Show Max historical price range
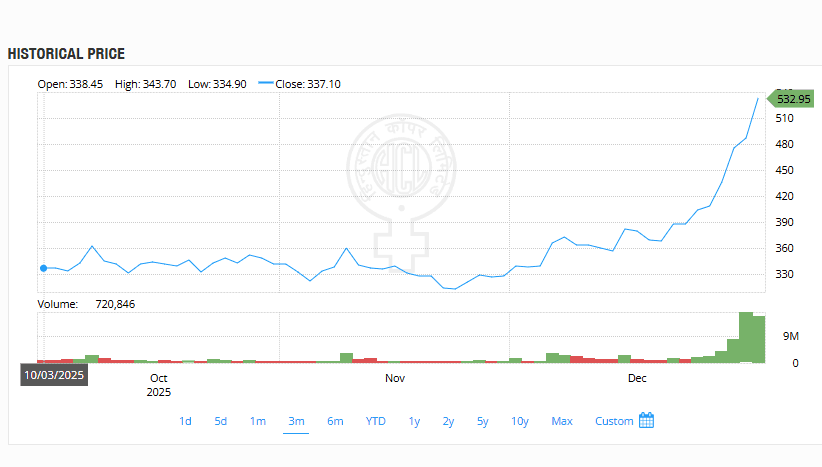Viewport: 822px width, 467px height. click(562, 421)
